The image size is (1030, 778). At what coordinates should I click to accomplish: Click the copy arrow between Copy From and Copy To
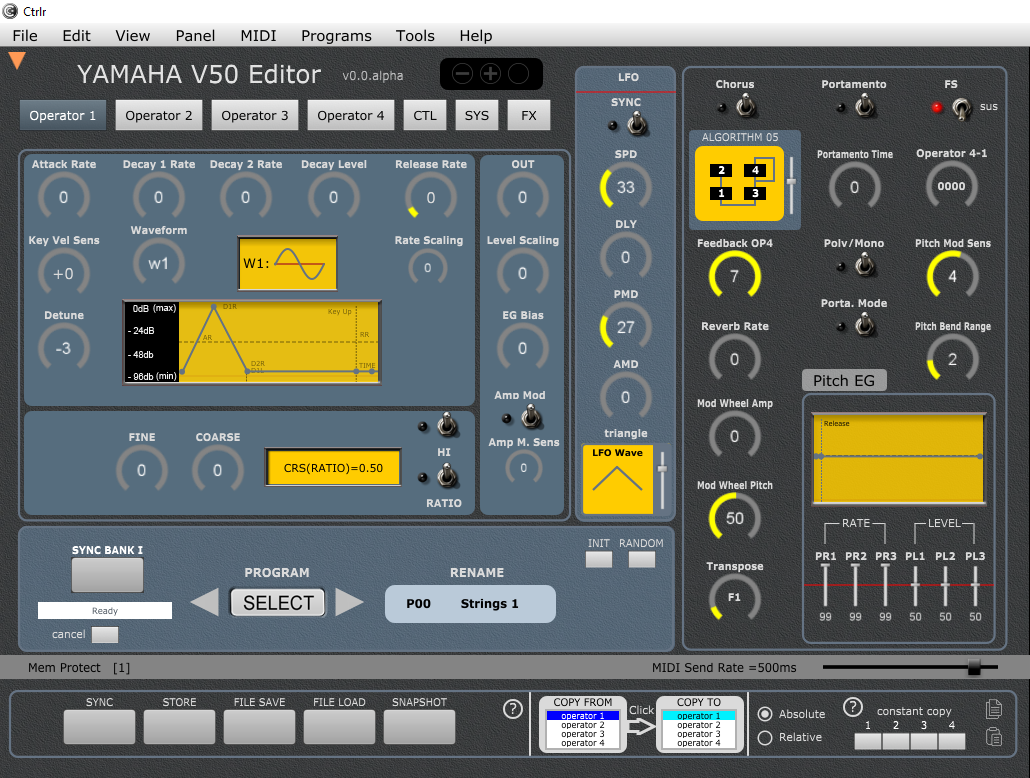[x=641, y=727]
